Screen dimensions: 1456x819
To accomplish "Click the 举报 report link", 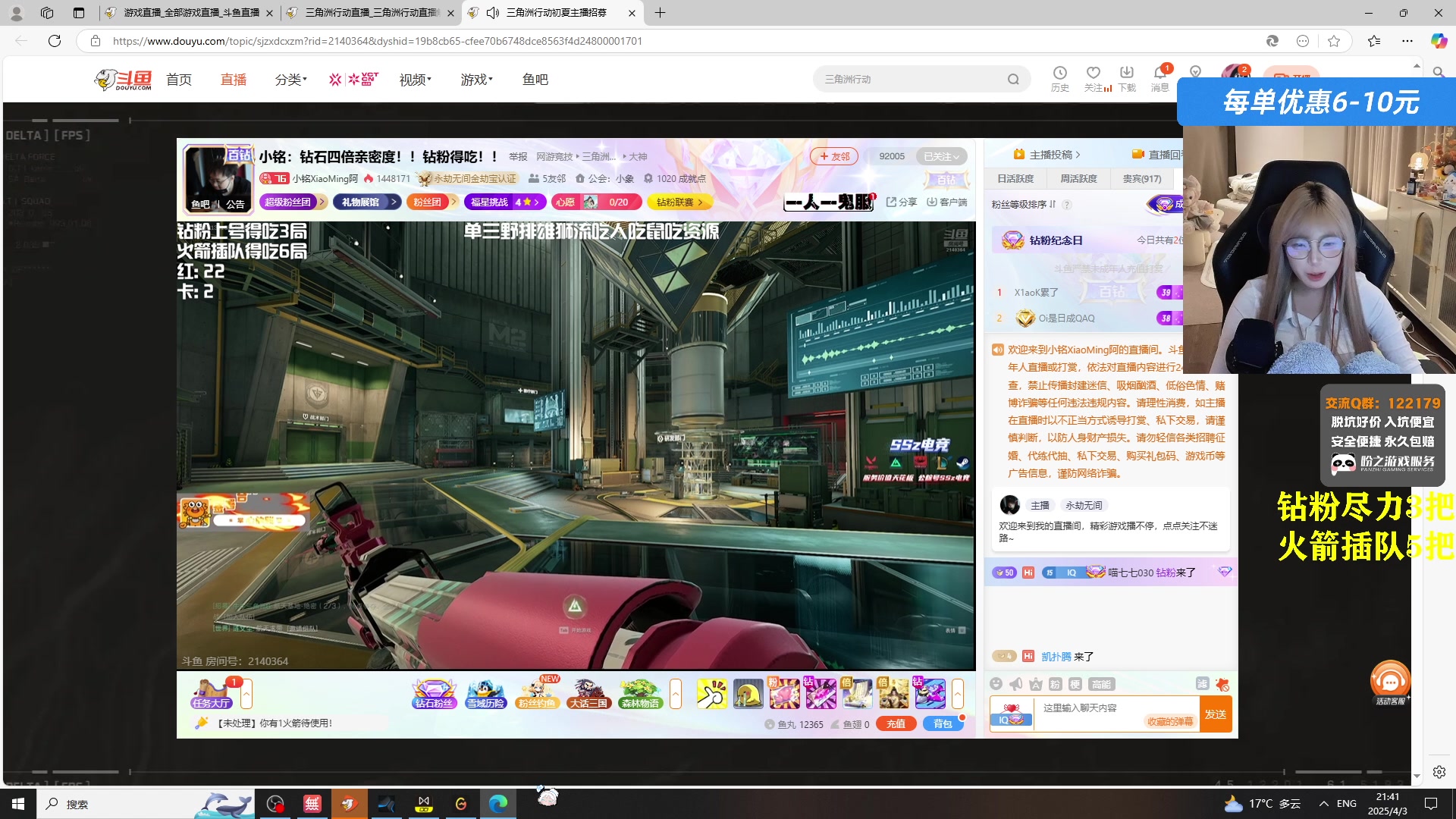I will click(x=518, y=157).
